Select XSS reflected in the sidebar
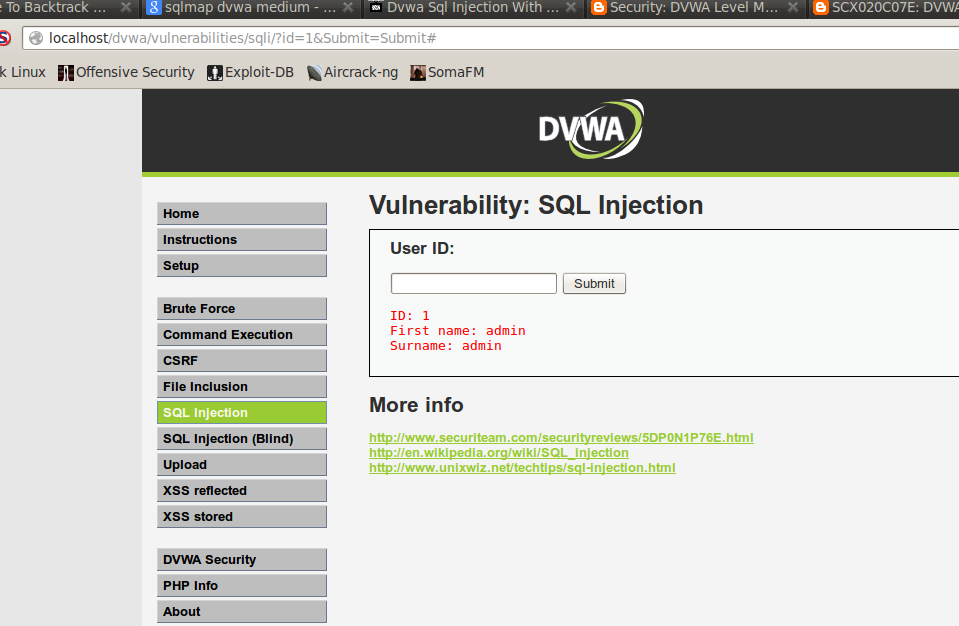The image size is (959, 626). (x=241, y=490)
